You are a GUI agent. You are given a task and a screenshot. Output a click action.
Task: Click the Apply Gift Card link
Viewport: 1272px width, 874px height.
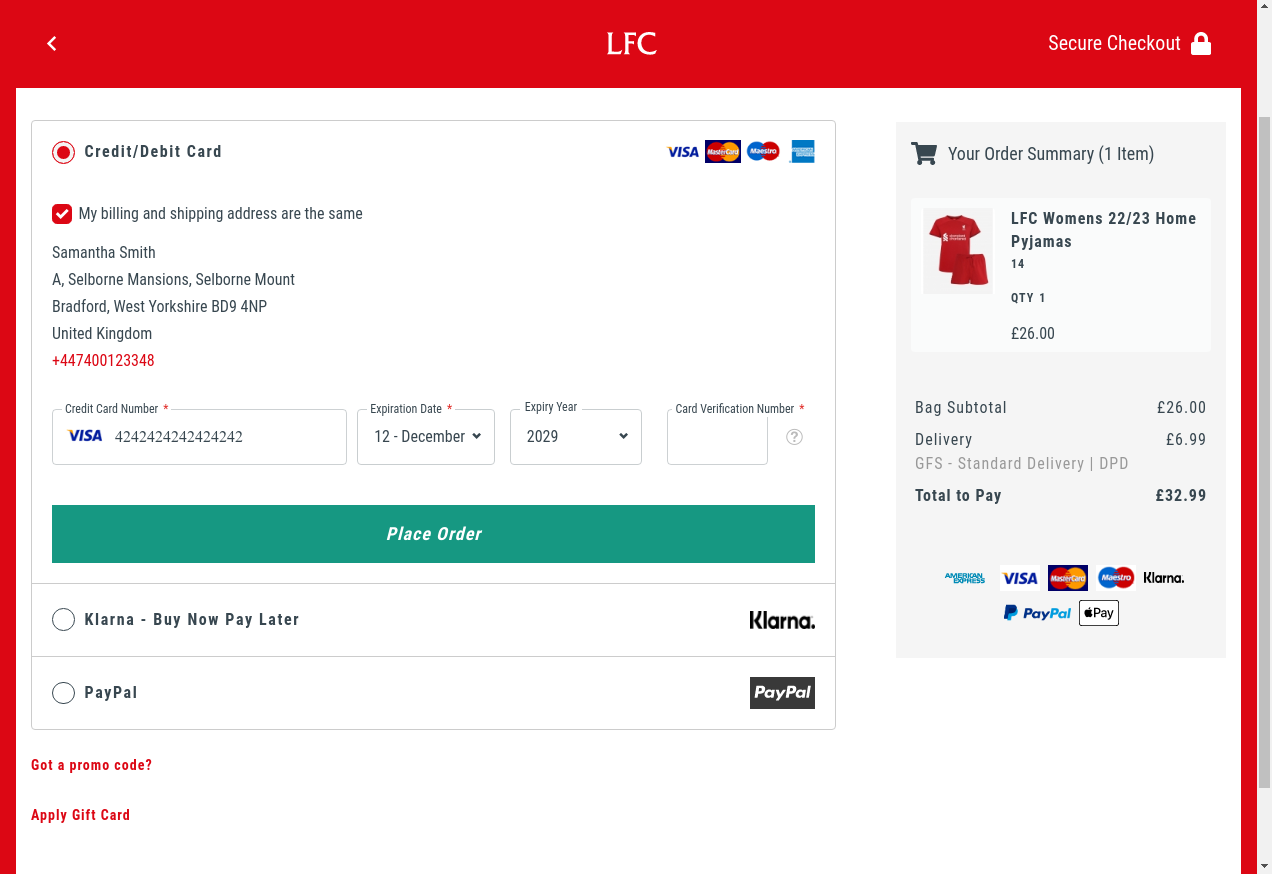[81, 815]
